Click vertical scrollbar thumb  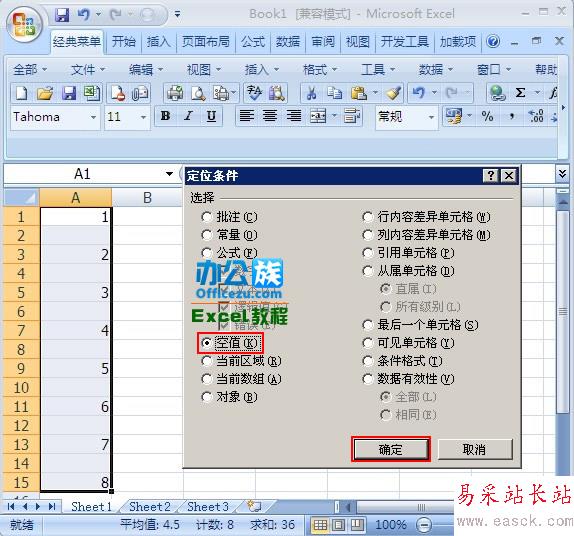coord(563,311)
